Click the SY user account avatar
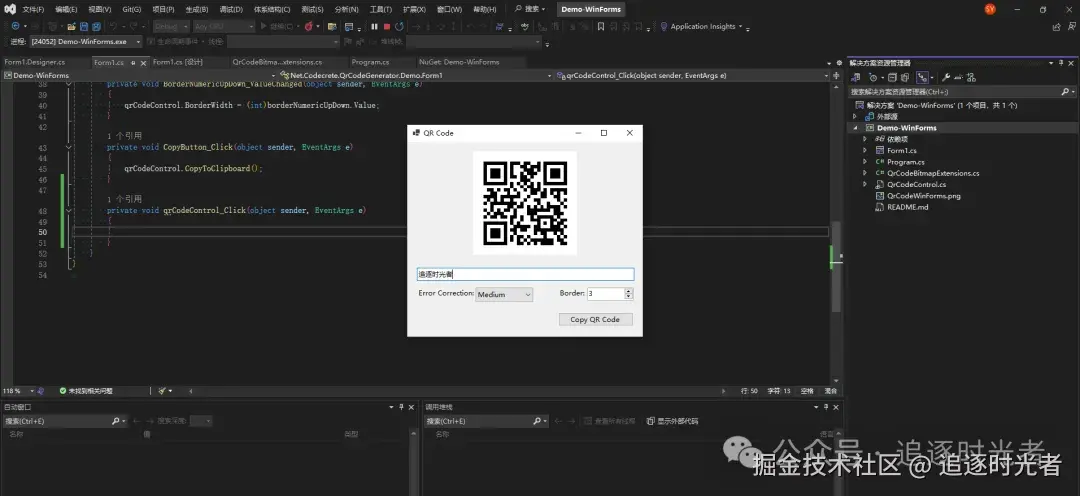 tap(990, 9)
